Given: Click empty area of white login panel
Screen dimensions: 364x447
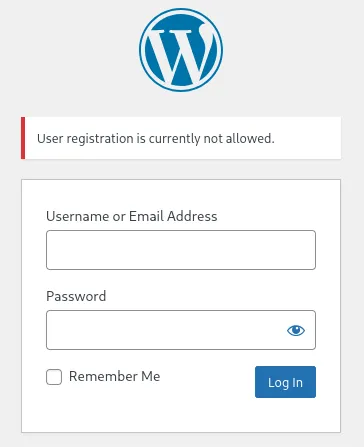Looking at the screenshot, I should point(181,415).
